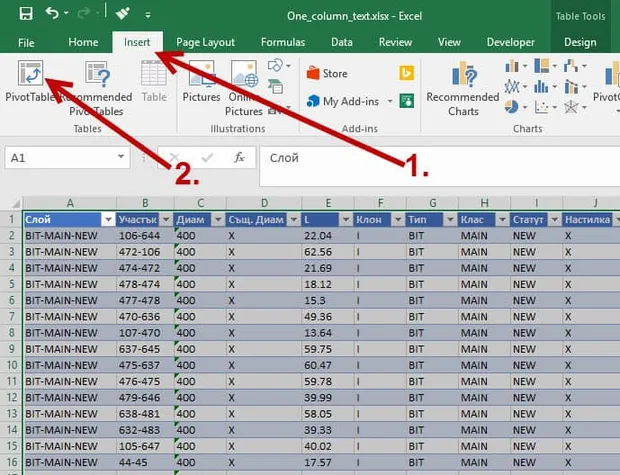
Task: Open the People Graph add-in
Action: (x=406, y=101)
